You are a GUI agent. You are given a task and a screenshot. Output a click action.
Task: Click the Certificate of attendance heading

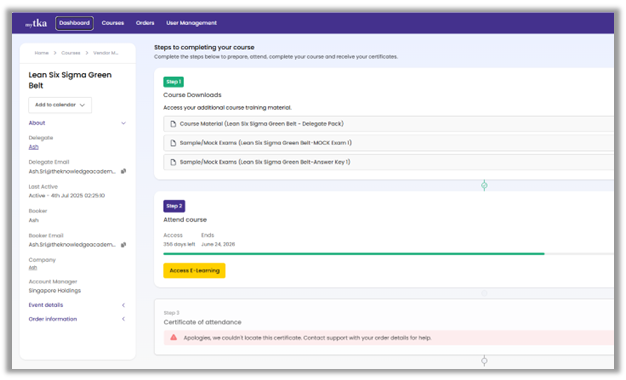click(202, 322)
